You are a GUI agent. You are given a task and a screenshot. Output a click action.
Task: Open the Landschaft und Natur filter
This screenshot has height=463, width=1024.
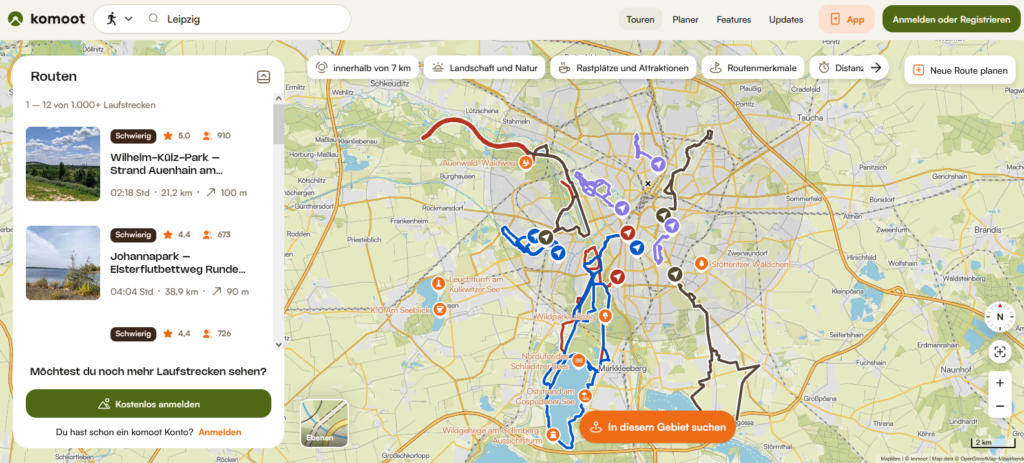[x=485, y=68]
